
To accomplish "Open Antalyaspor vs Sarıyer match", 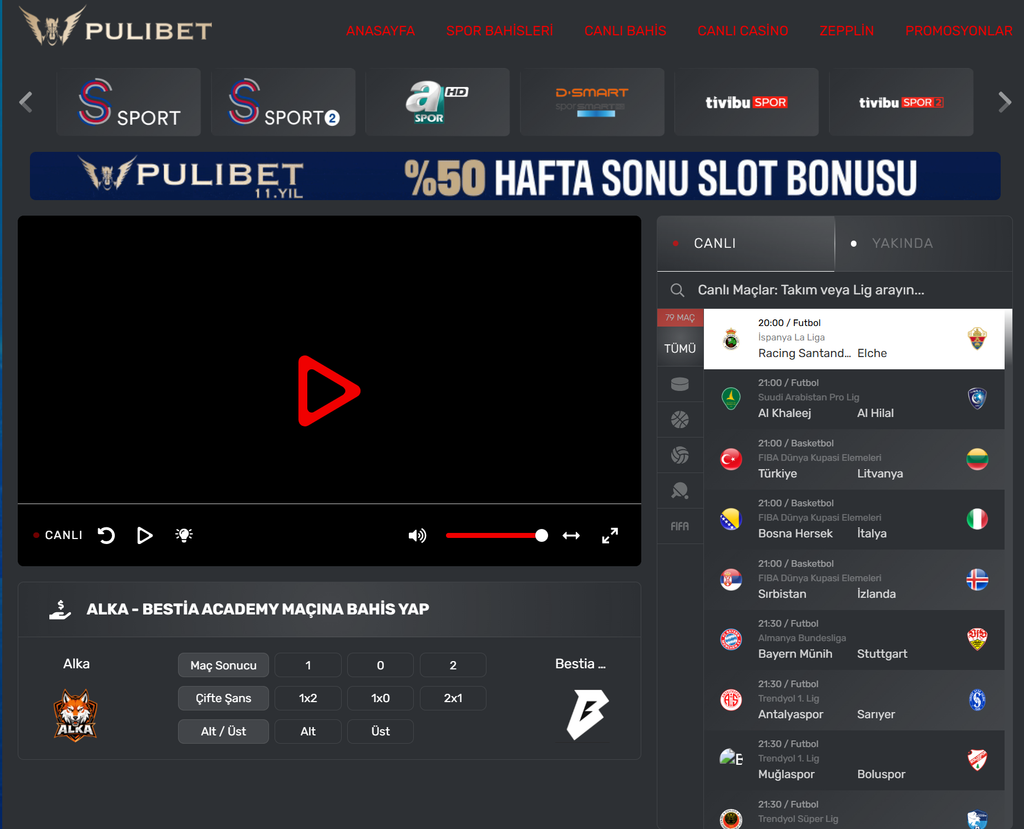I will coord(854,700).
